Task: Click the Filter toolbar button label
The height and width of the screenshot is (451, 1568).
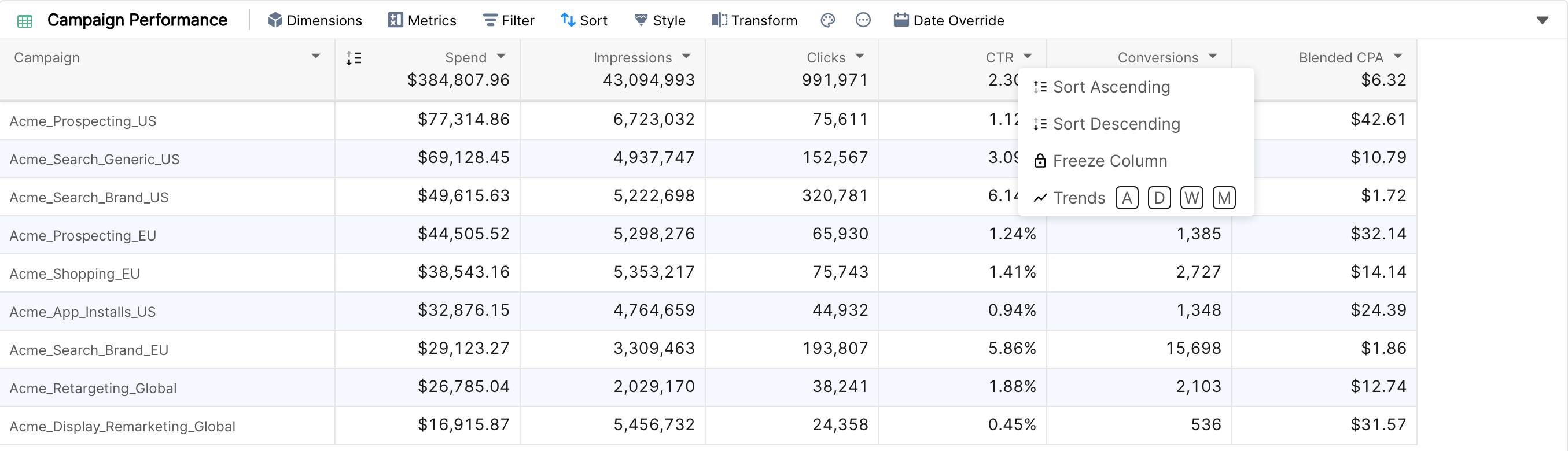Action: (518, 21)
